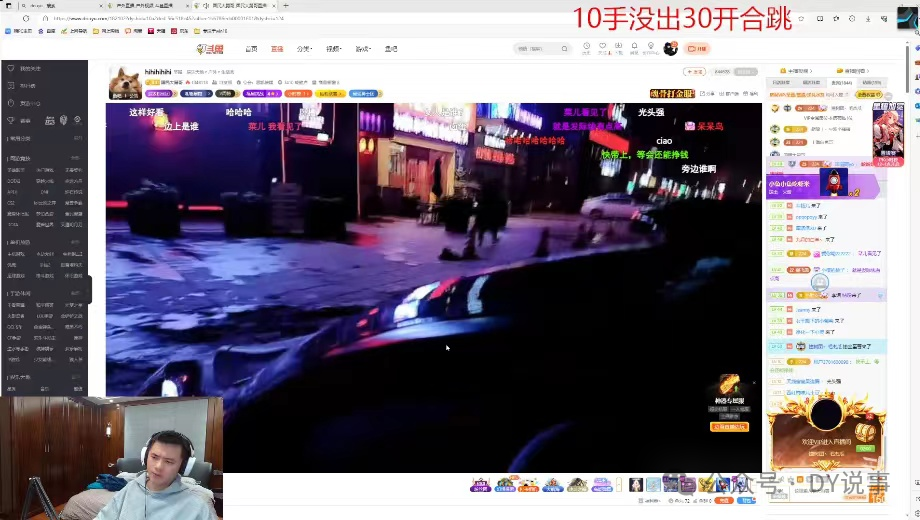Select the third gift activity icon
This screenshot has height=520, width=920.
(529, 485)
